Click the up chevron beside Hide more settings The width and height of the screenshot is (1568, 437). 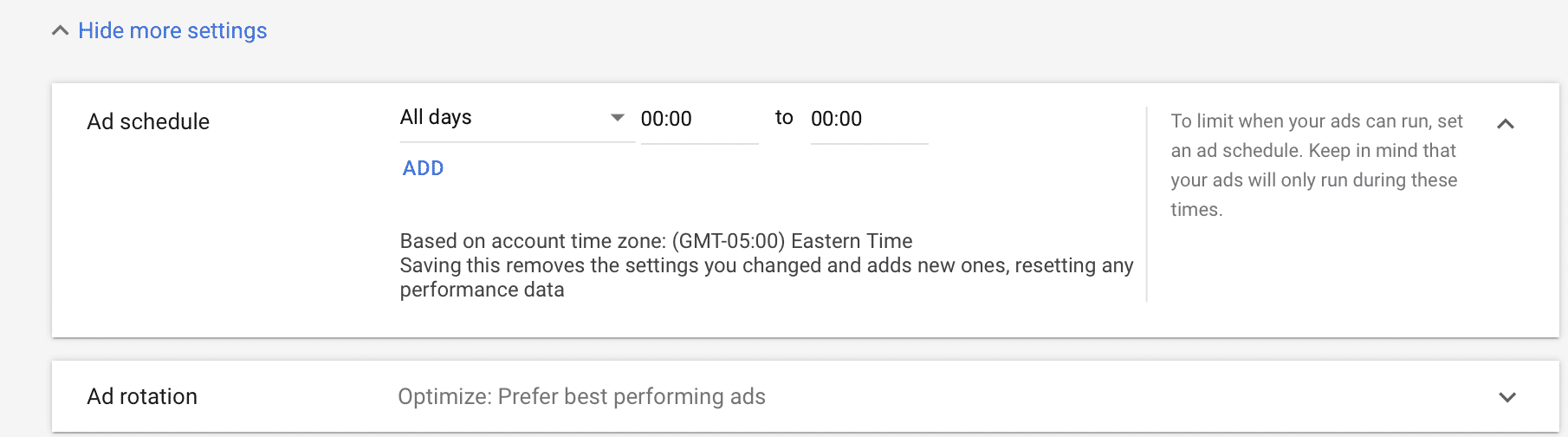[60, 31]
